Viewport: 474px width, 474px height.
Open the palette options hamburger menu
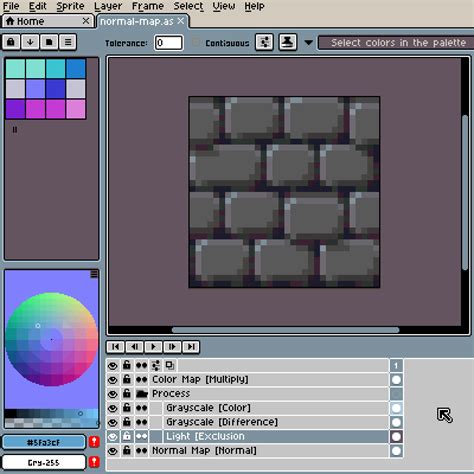point(68,42)
